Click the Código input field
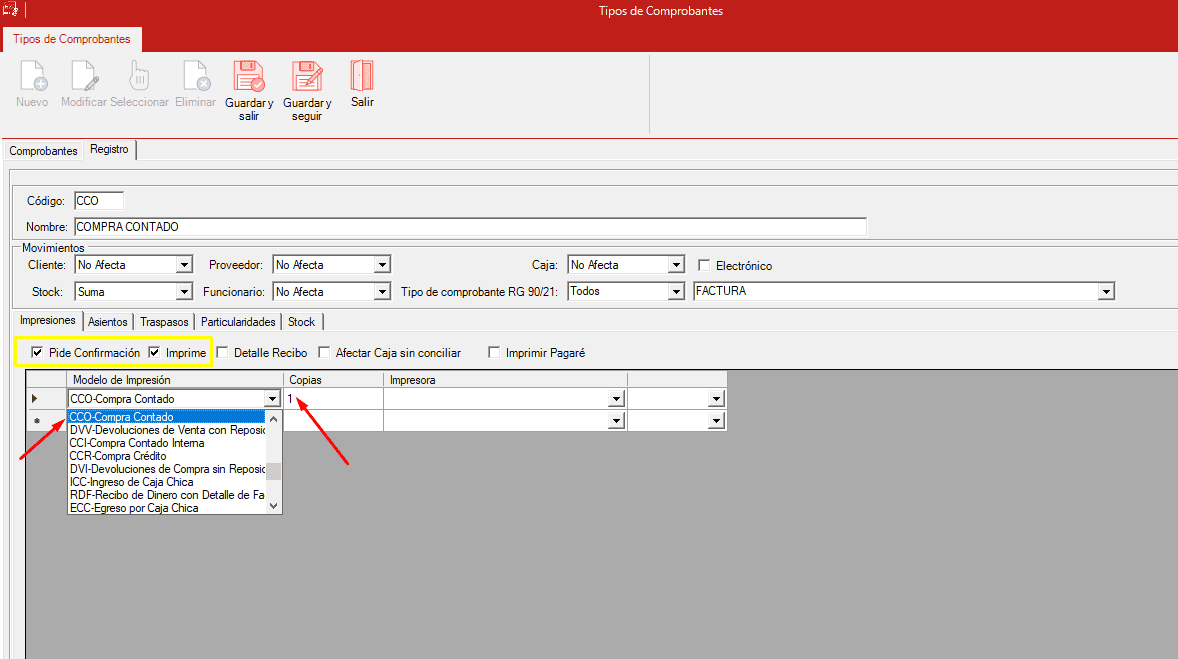Viewport: 1178px width, 659px height. [x=98, y=201]
